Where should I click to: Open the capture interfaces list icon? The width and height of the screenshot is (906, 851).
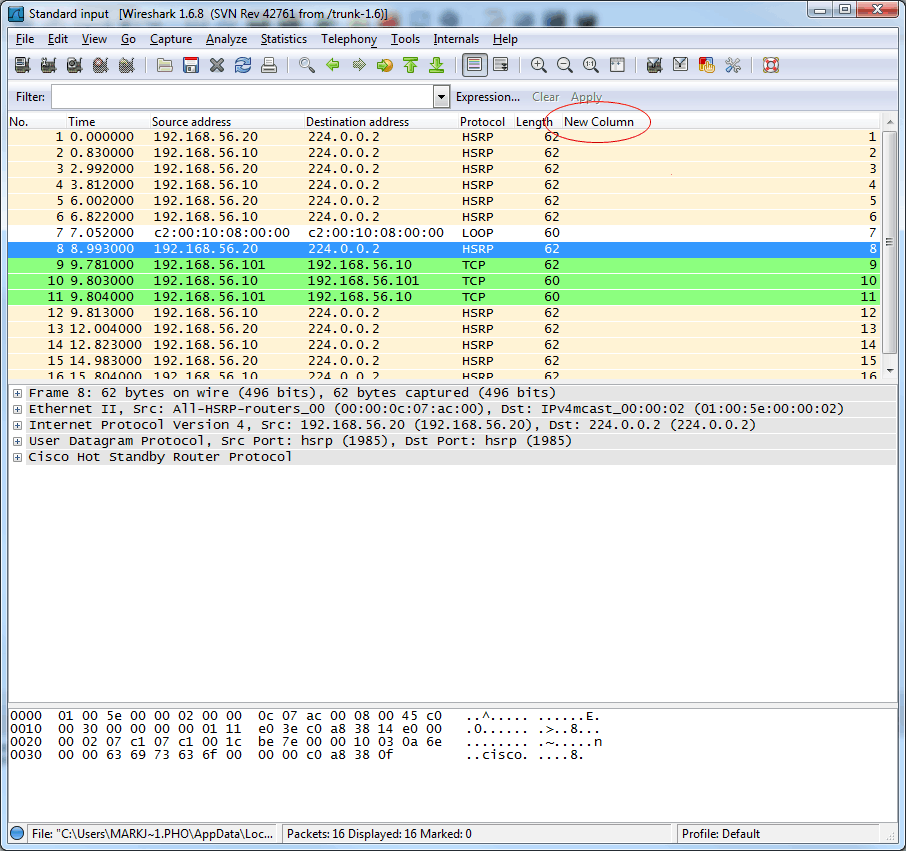(x=23, y=65)
